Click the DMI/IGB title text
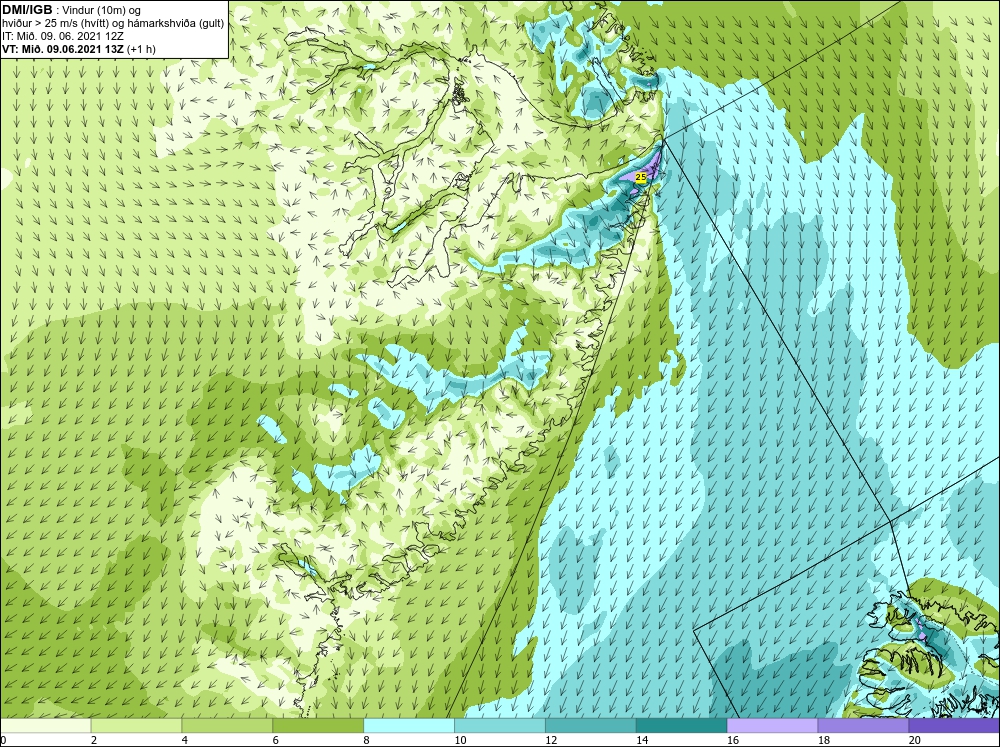1000x747 pixels. click(x=27, y=10)
